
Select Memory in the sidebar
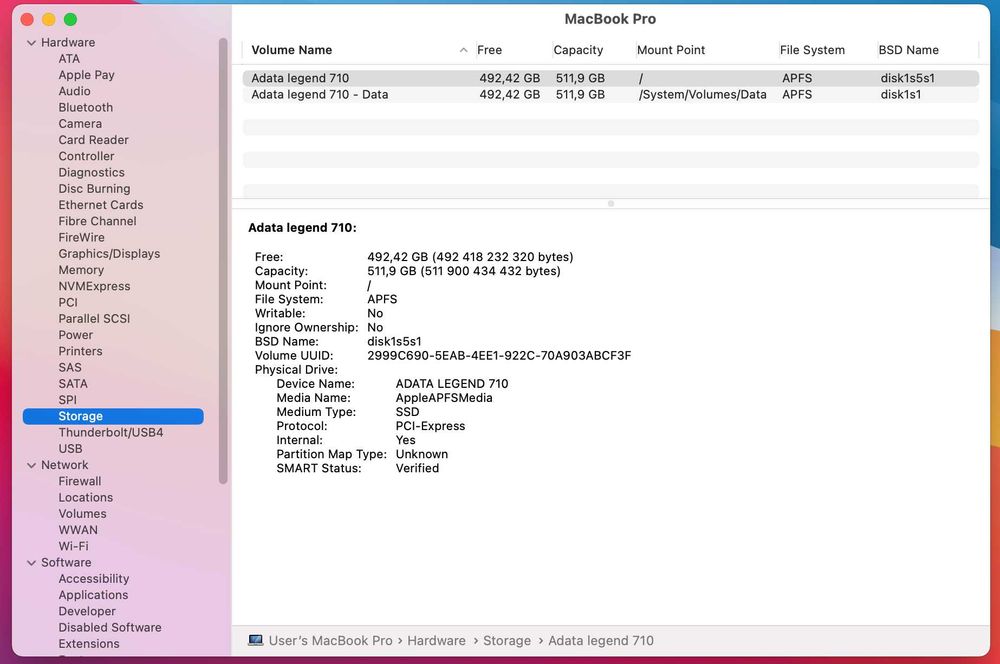coord(81,270)
